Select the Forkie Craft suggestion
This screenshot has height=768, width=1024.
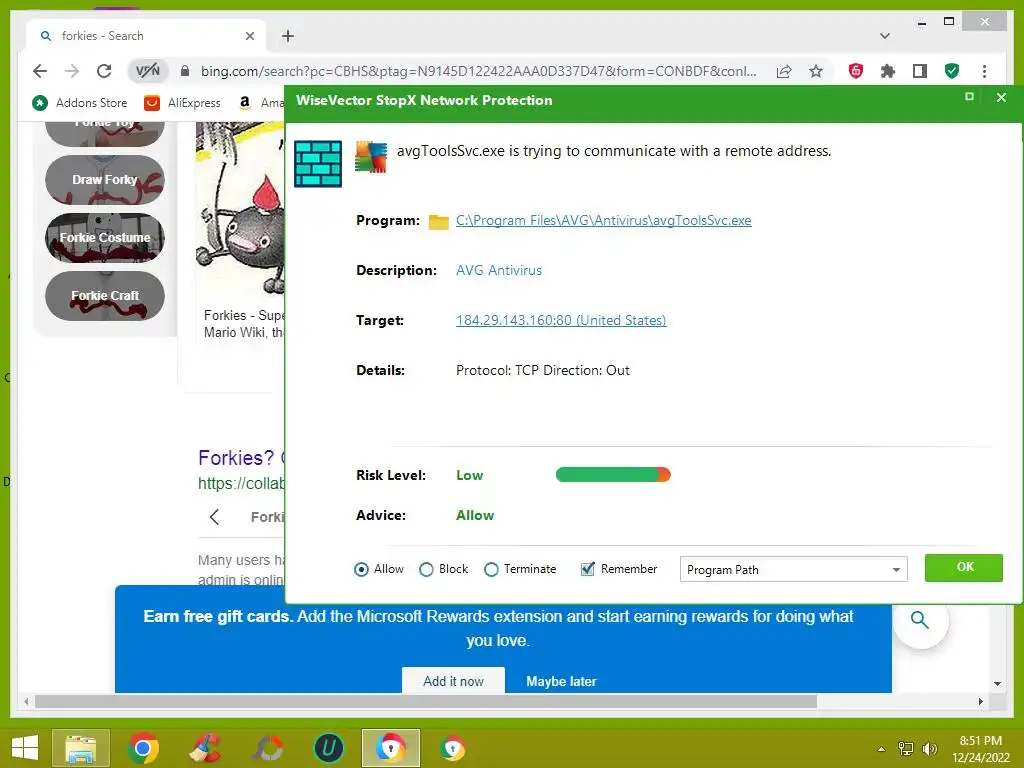[104, 296]
